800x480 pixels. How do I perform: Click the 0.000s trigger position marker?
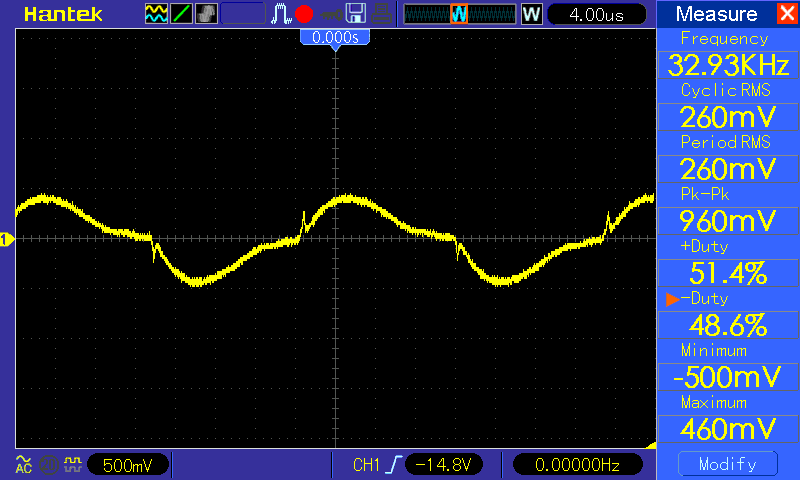coord(335,37)
